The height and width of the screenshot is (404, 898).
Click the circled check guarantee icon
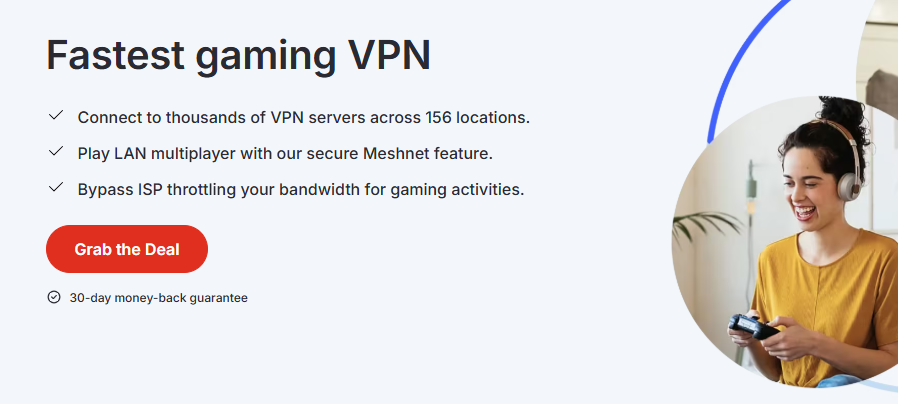(54, 297)
